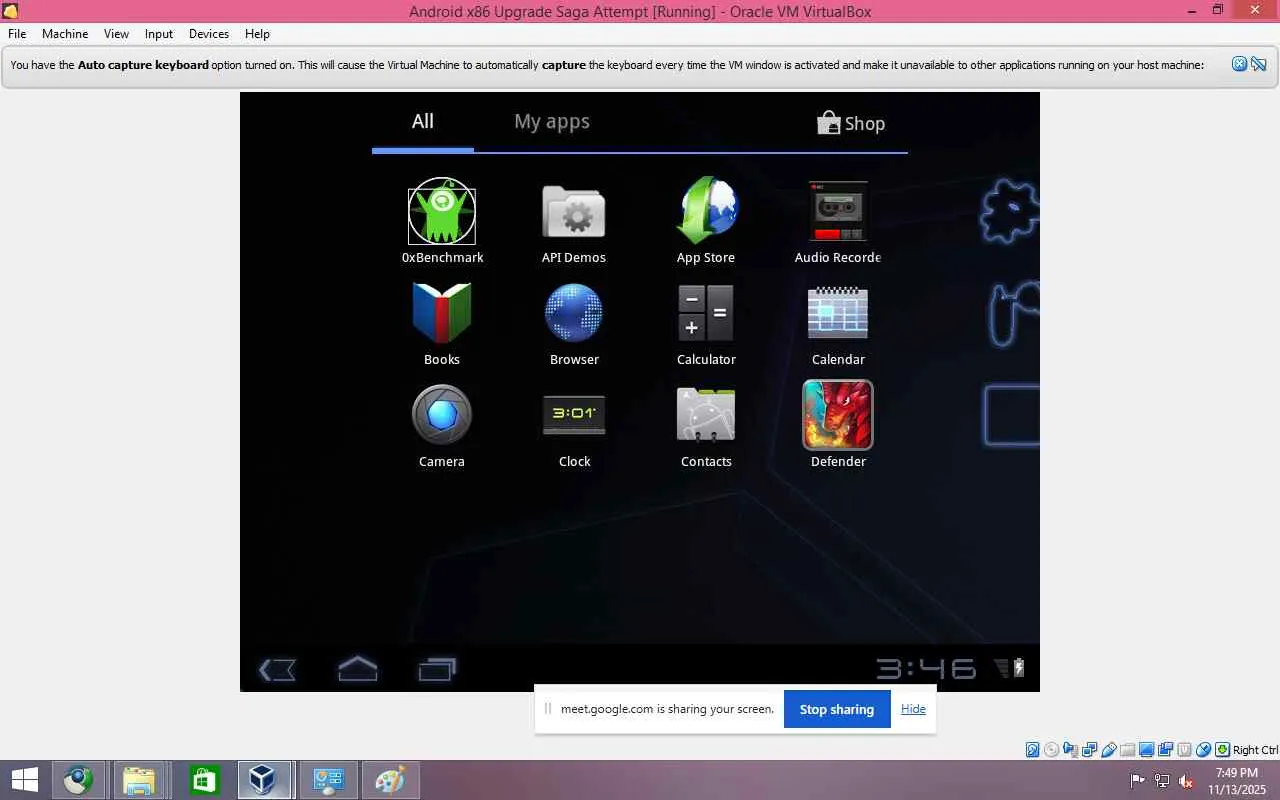The width and height of the screenshot is (1280, 800).
Task: Open the Input menu
Action: point(158,33)
